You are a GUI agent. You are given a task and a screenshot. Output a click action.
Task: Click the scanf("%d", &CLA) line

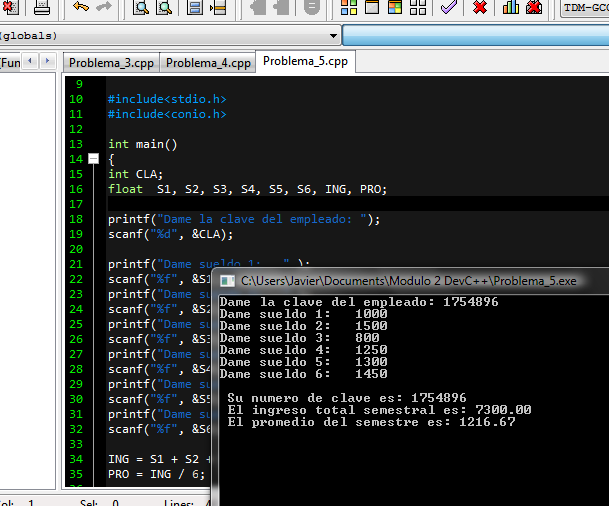coord(171,234)
